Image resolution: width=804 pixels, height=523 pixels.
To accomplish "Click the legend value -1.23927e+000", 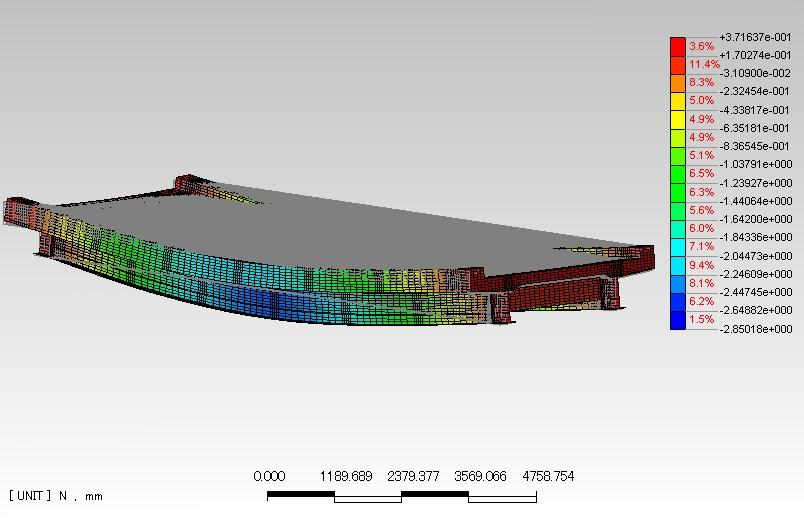I will [756, 183].
